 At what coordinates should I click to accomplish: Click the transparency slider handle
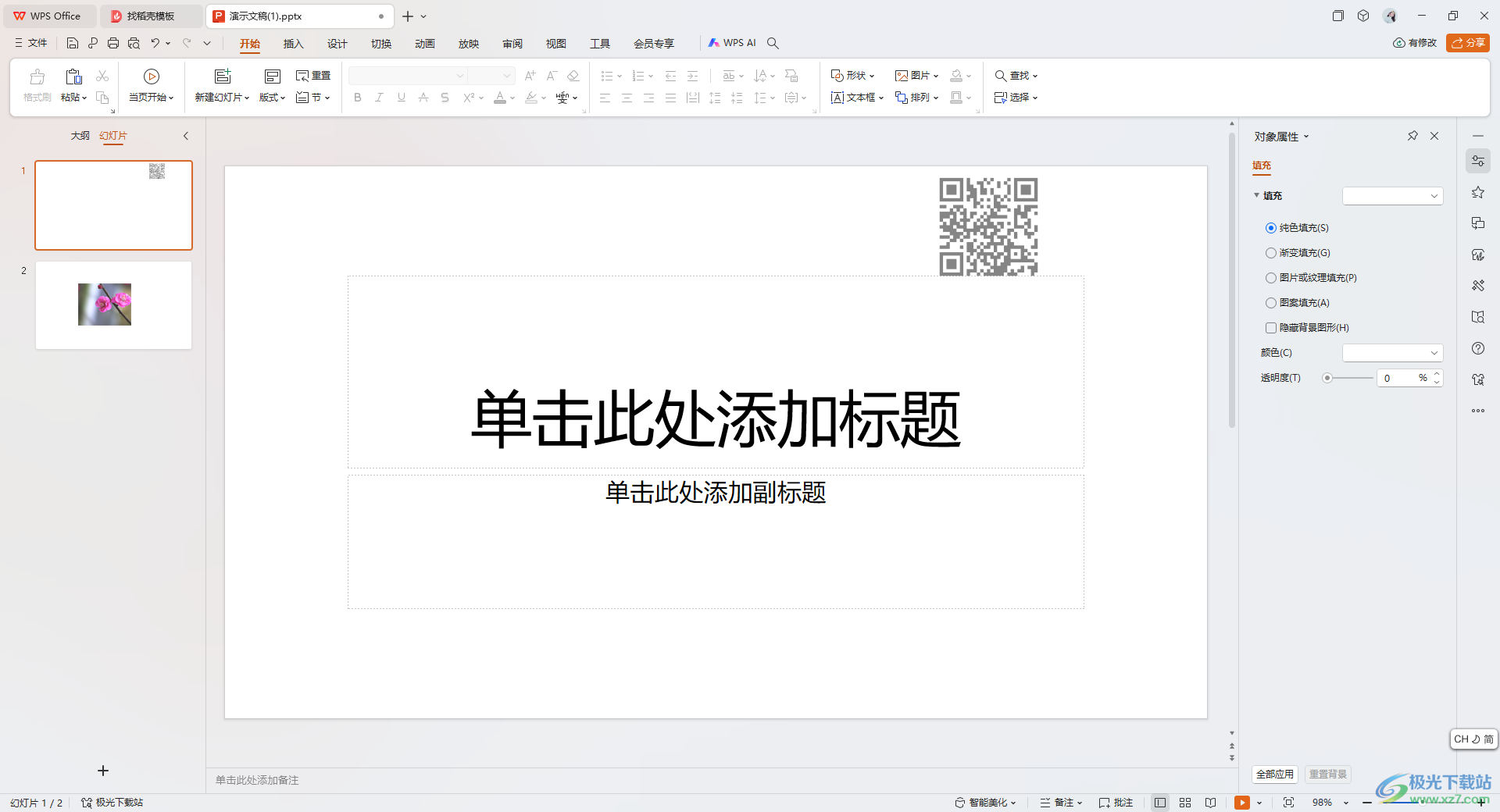(1327, 378)
